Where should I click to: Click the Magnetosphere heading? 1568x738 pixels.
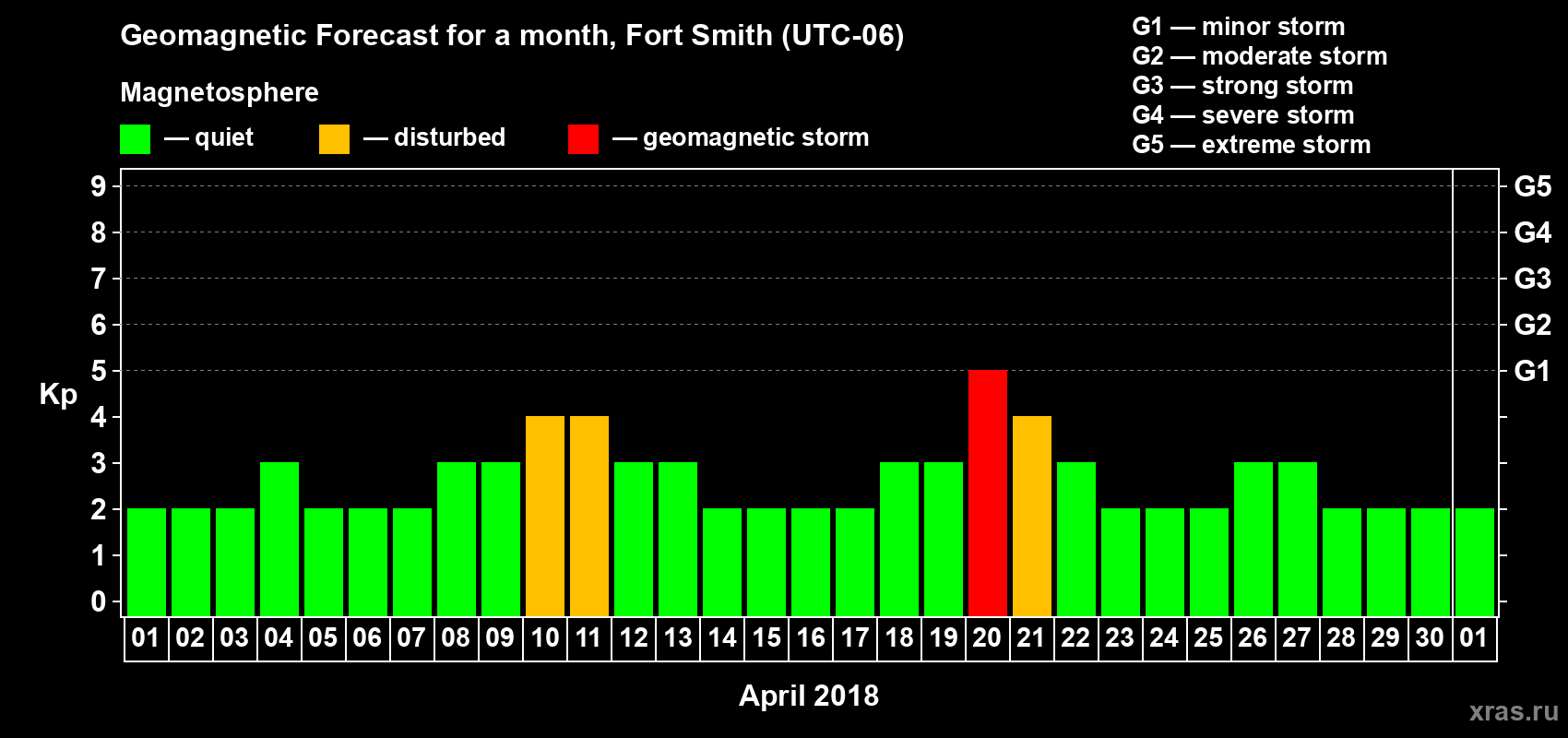click(220, 93)
